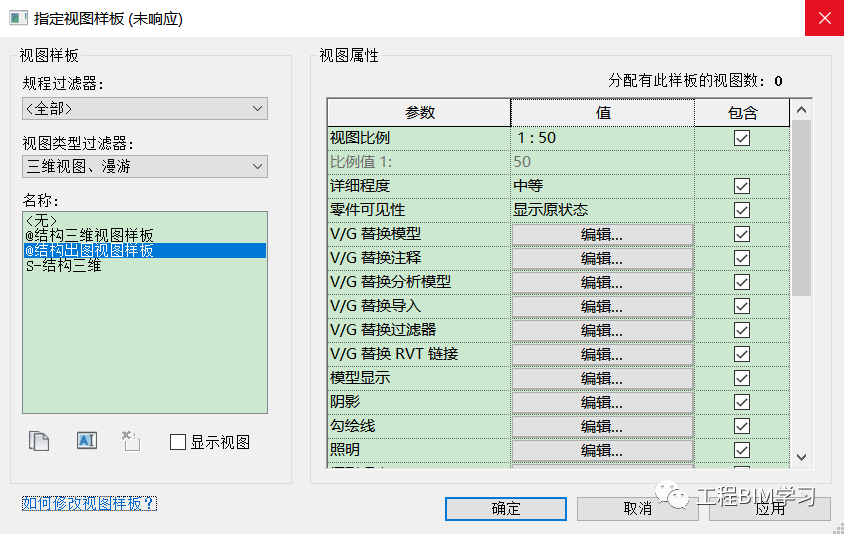Click the 确定 button
The image size is (844, 534).
coord(505,509)
